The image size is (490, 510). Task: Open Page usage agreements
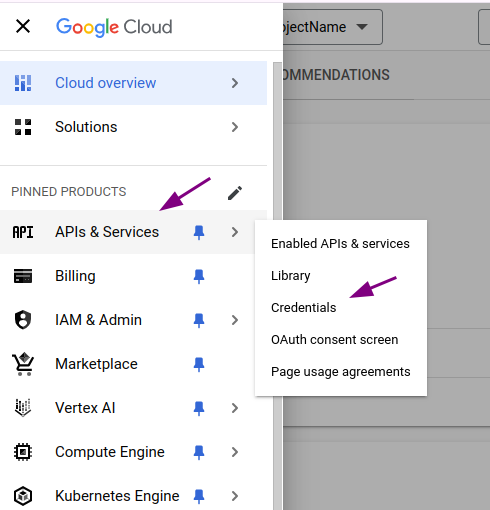tap(341, 372)
